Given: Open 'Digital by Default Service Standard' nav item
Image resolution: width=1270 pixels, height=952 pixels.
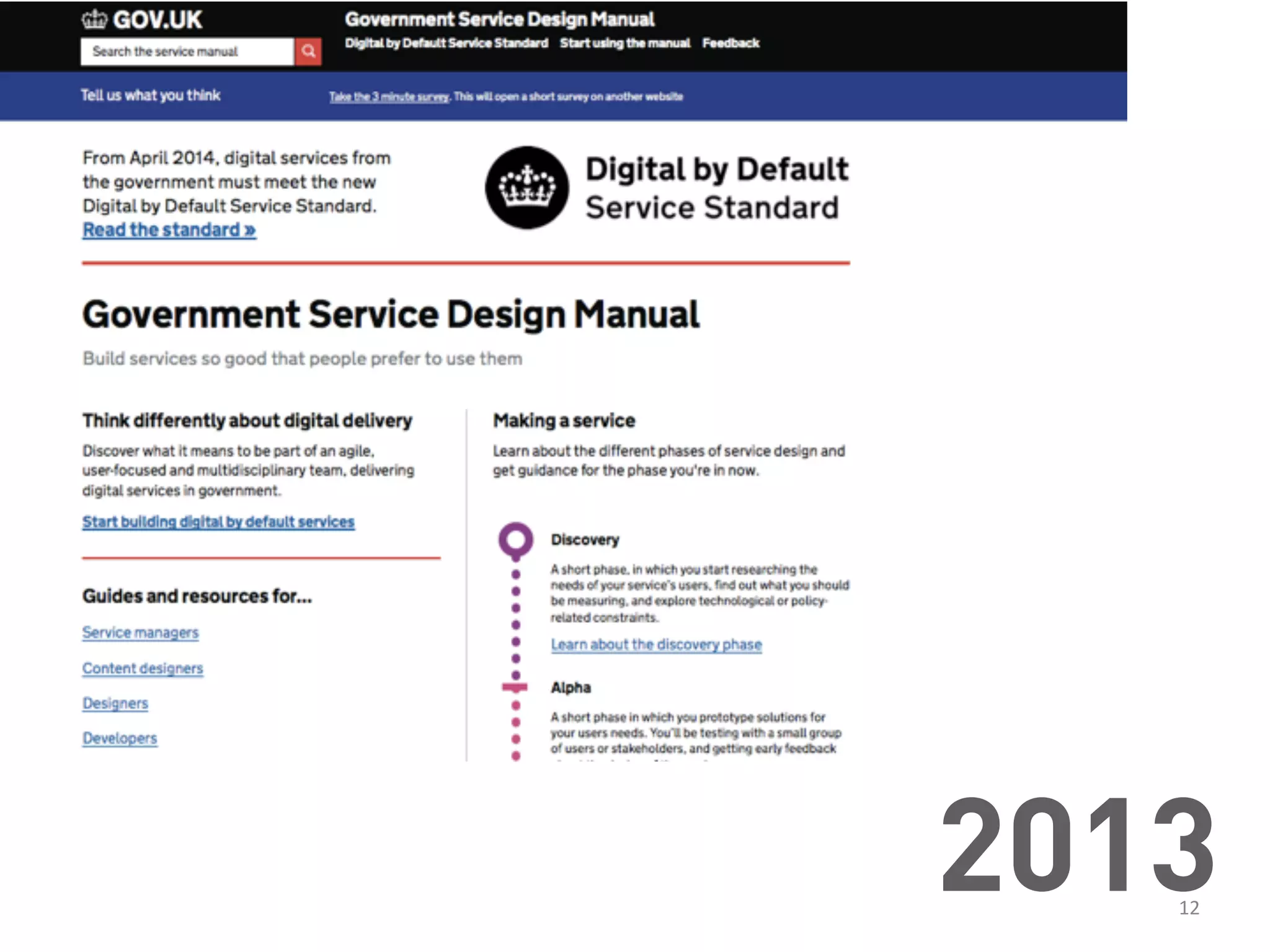Looking at the screenshot, I should click(x=446, y=43).
